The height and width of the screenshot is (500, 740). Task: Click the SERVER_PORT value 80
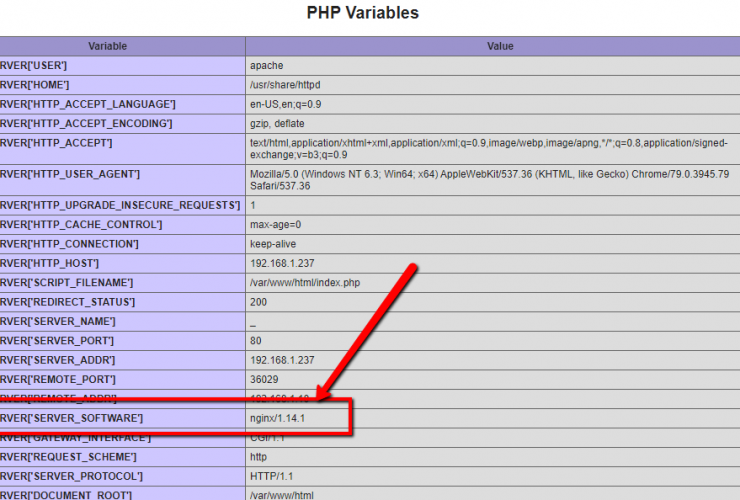tap(256, 341)
